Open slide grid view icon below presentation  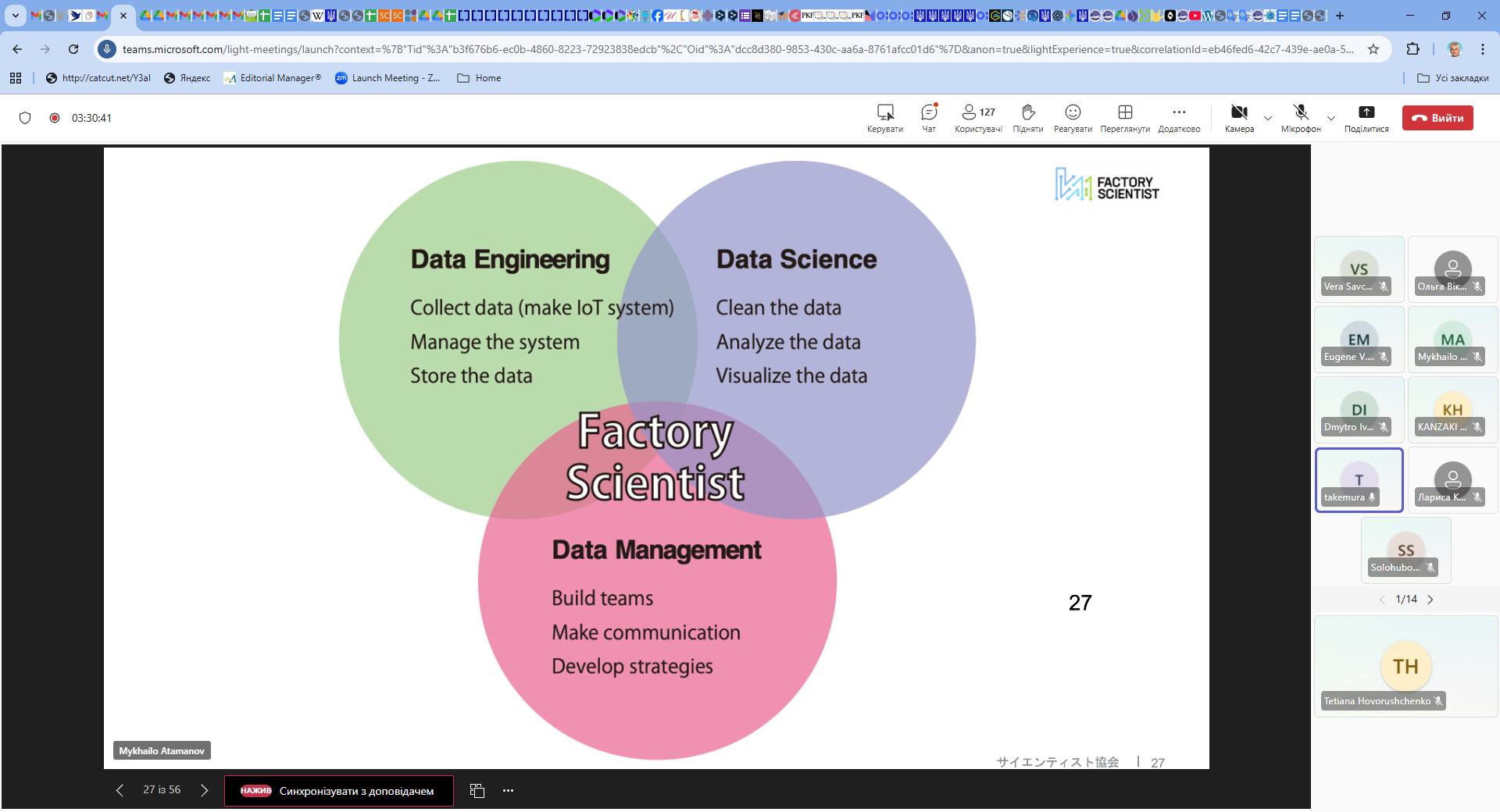(477, 790)
